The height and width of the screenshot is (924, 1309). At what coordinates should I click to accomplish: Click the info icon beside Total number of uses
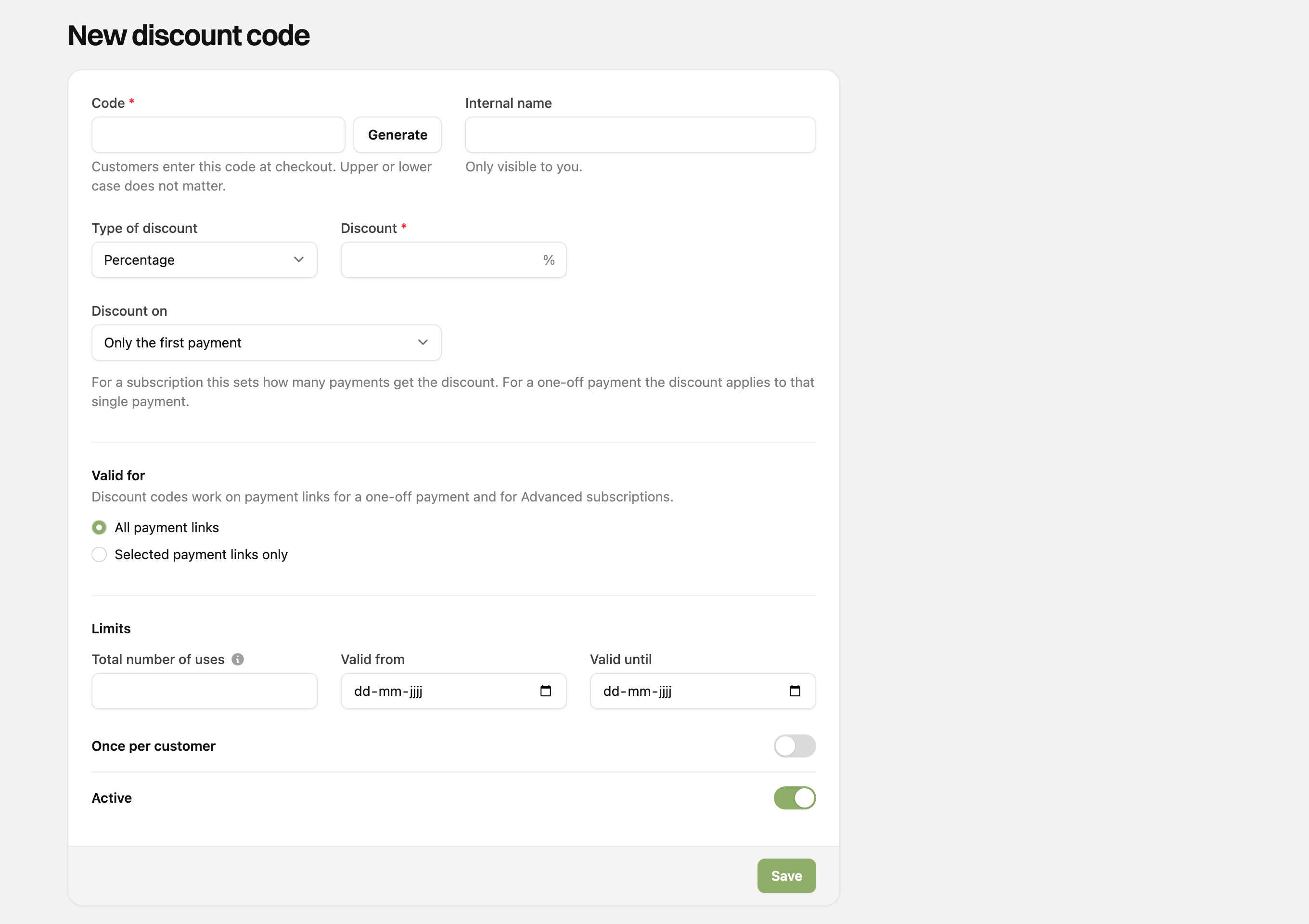[x=238, y=659]
